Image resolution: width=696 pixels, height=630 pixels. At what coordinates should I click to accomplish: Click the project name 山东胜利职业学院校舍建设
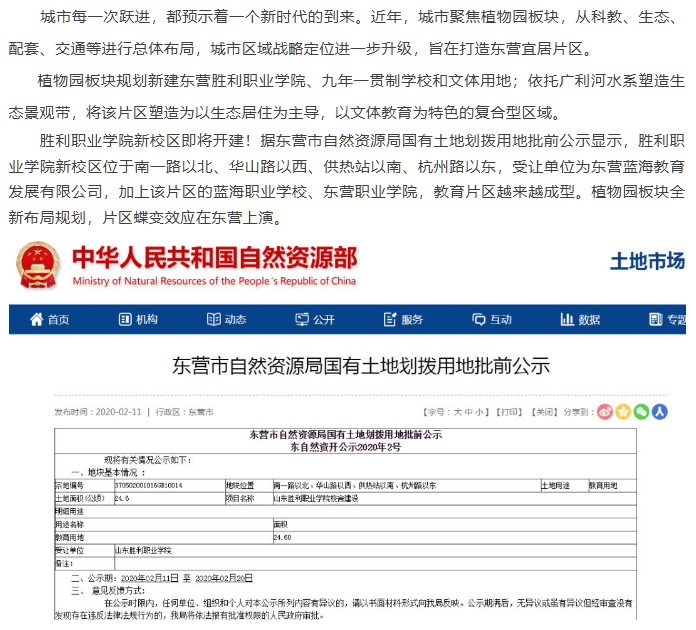(316, 499)
